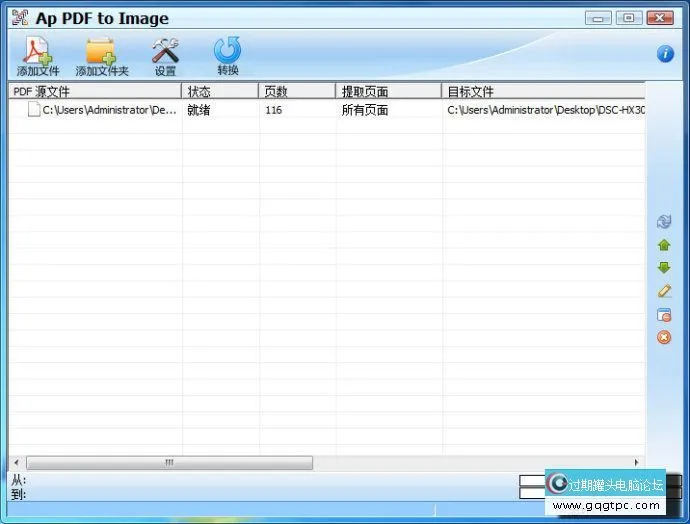Close the Ap PDF to Image window
690x524 pixels.
[x=660, y=18]
